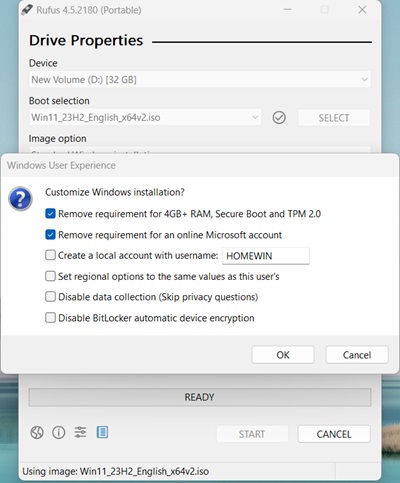Click the HOMEWIN username field
The image size is (400, 483).
(266, 256)
